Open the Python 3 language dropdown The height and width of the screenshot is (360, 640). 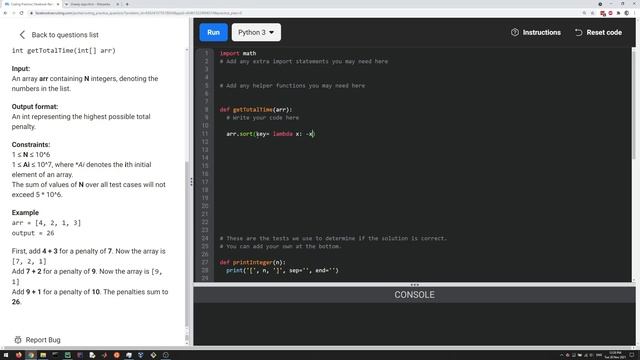(256, 32)
